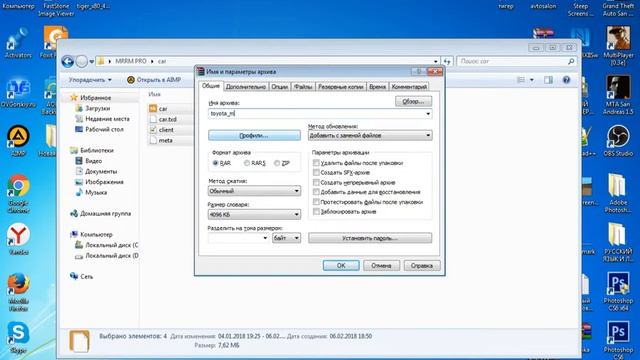Click the Отмена cancel button
This screenshot has width=640, height=360.
[x=381, y=265]
